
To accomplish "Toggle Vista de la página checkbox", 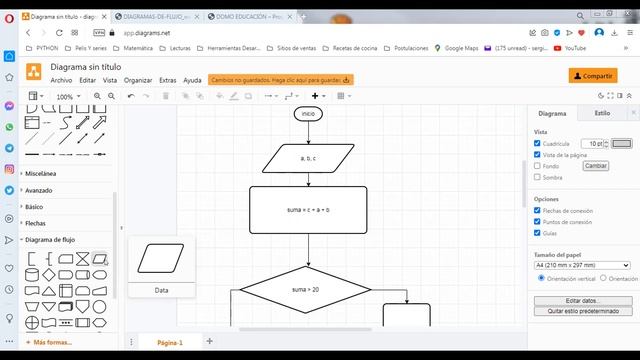I will [x=537, y=155].
